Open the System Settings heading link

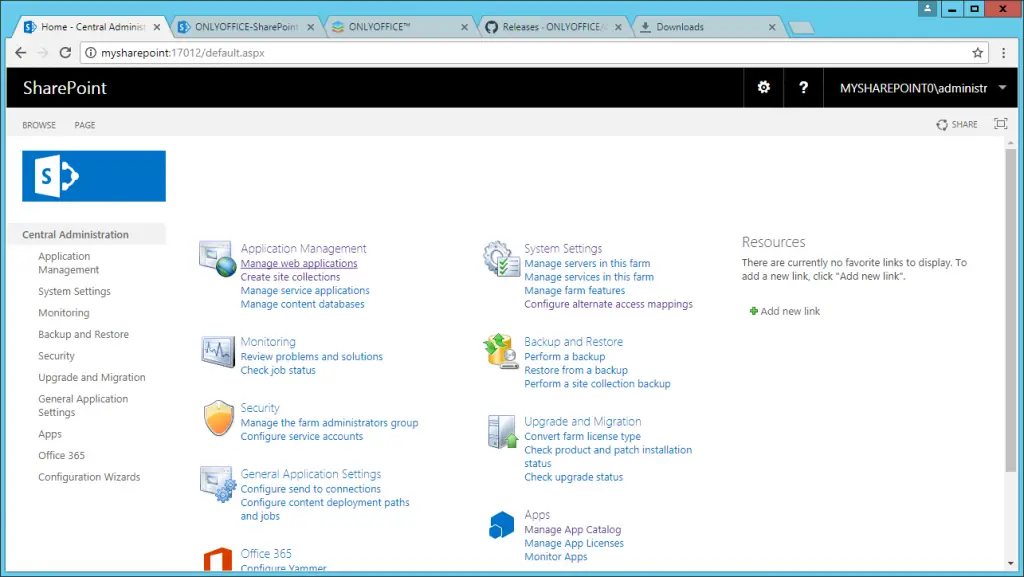pos(563,249)
